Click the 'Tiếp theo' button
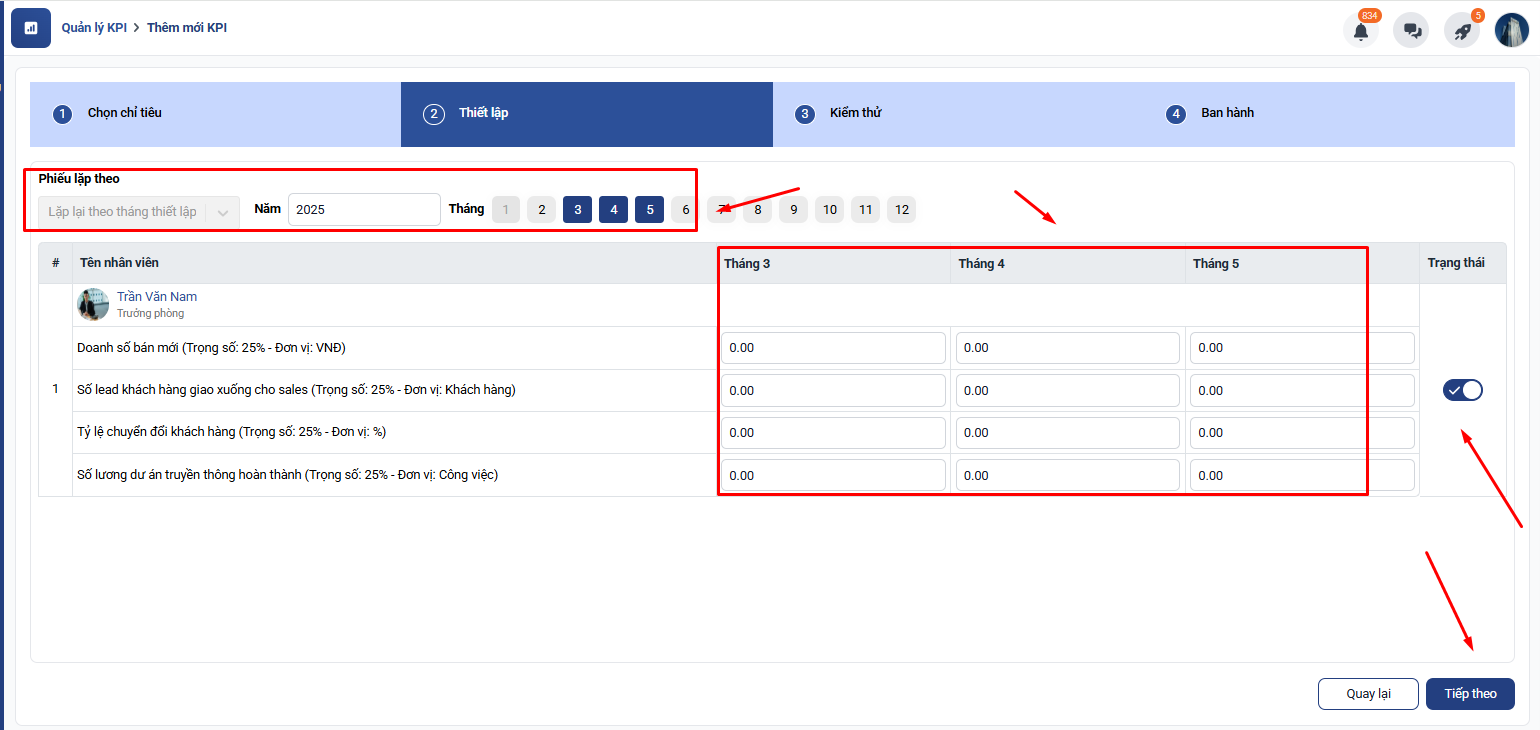 pos(1470,694)
